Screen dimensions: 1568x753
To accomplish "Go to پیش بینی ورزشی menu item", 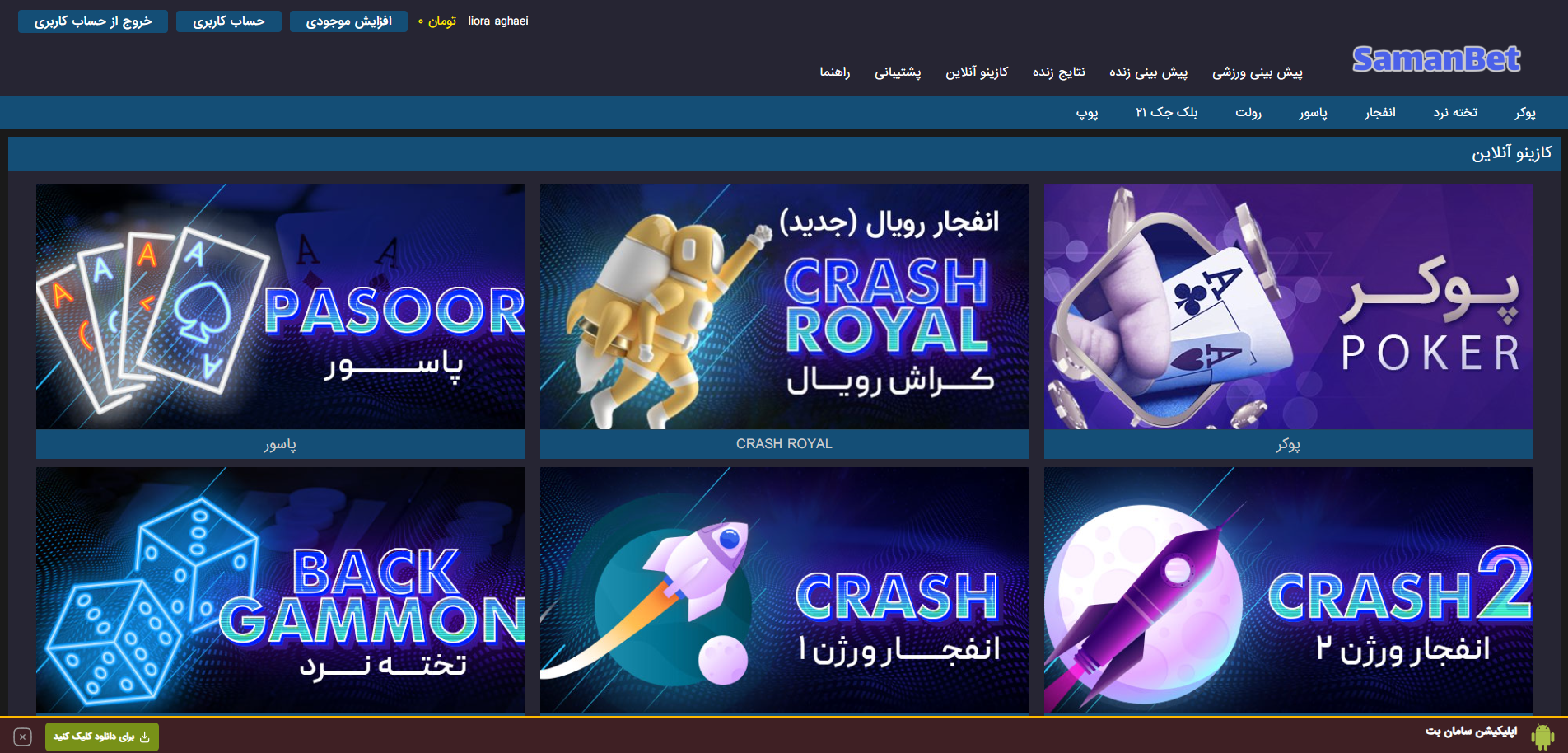I will tap(1257, 72).
